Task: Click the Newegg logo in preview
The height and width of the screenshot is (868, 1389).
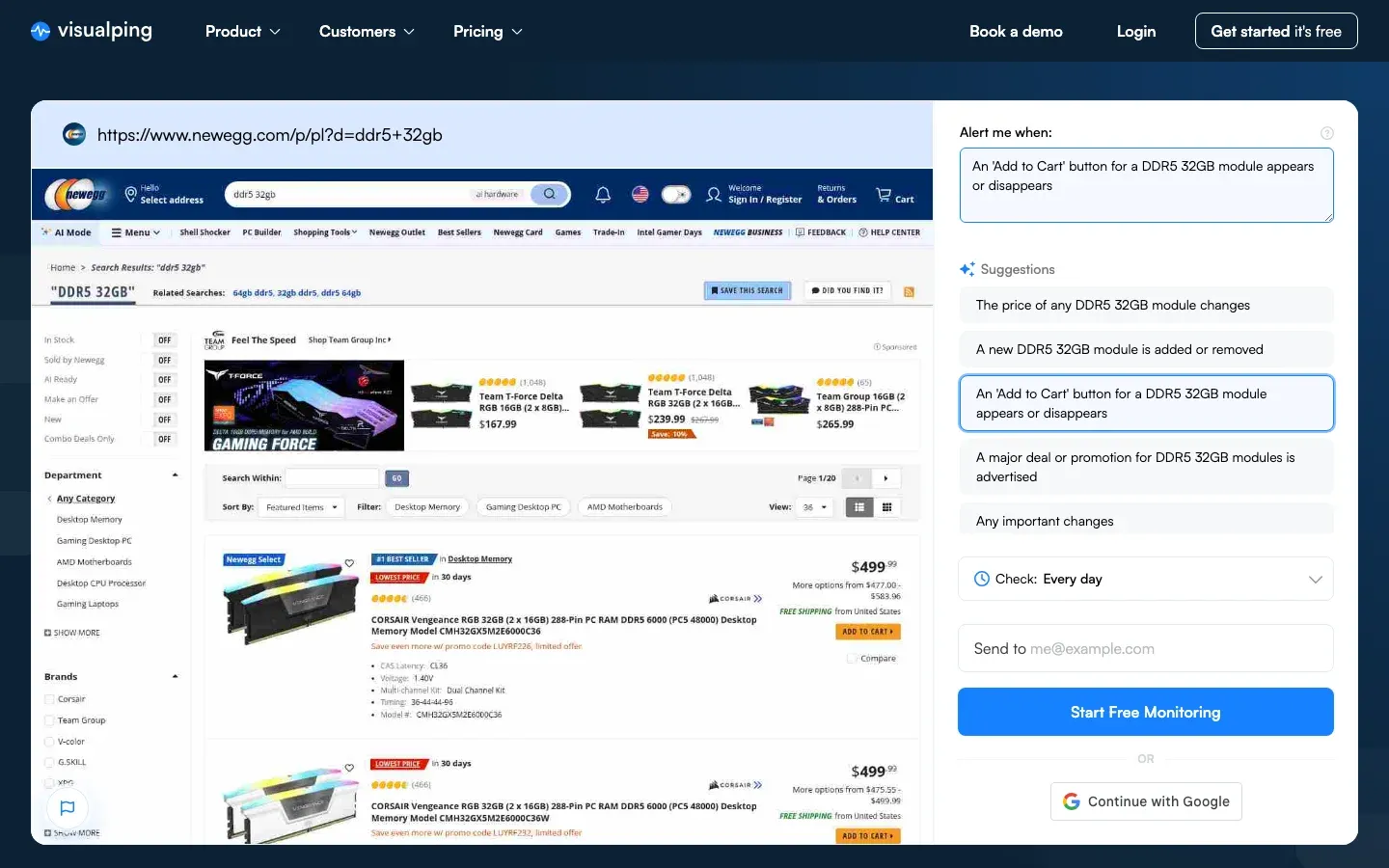Action: point(76,194)
